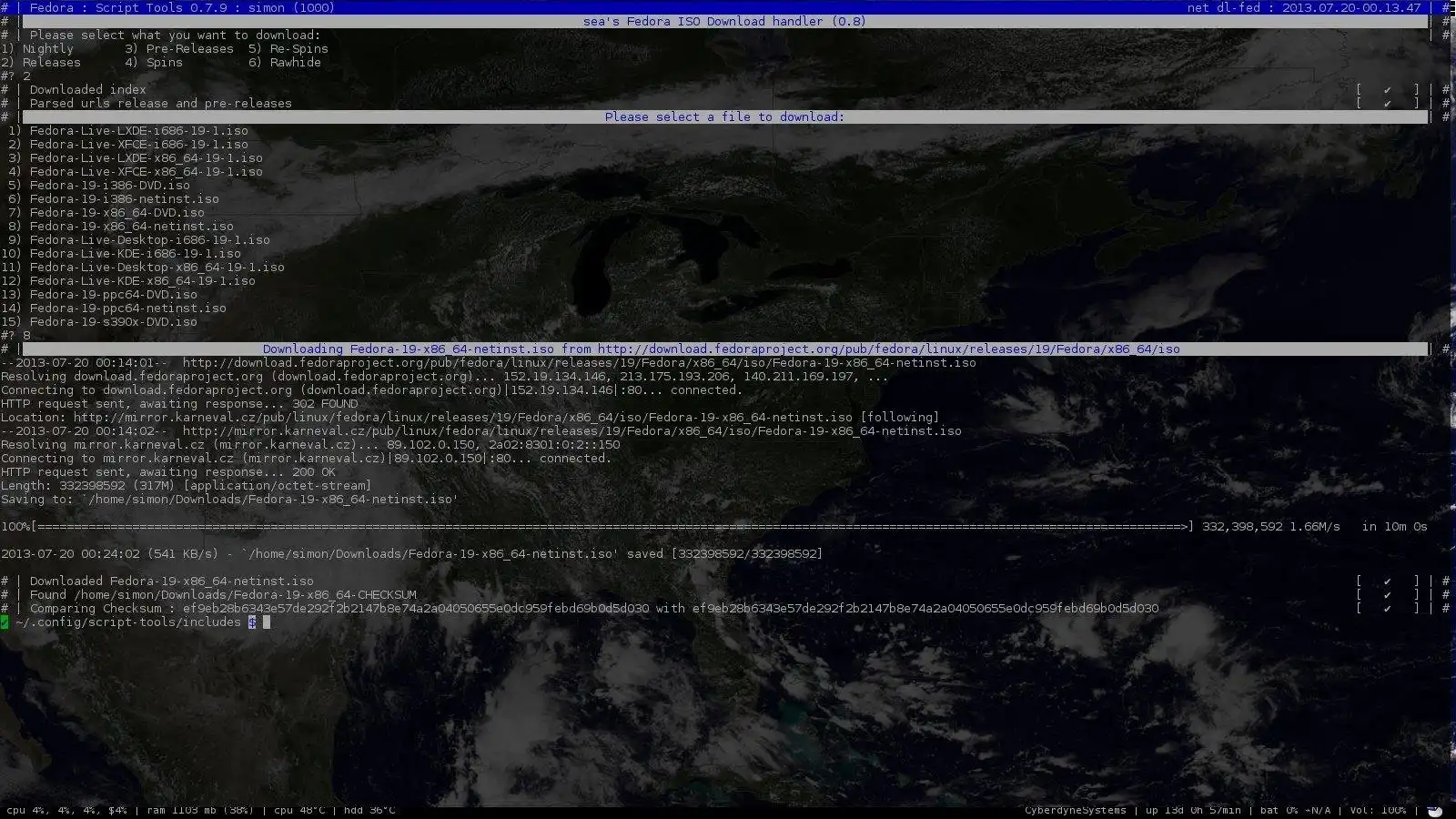Click the header 'sea's Fedora ISO Download handler (0.8)'
This screenshot has width=1456, height=819.
[725, 22]
